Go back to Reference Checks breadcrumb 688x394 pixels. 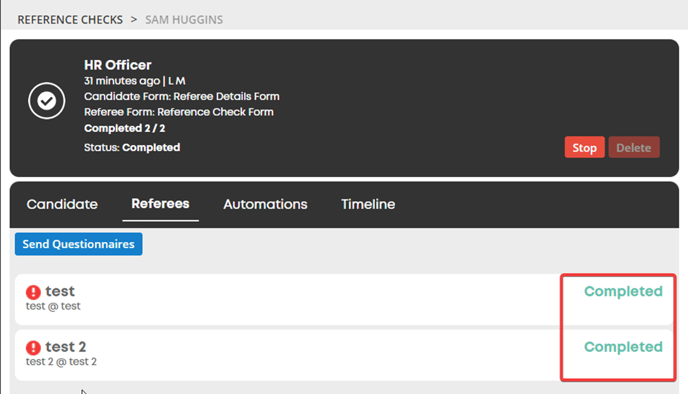pos(70,20)
